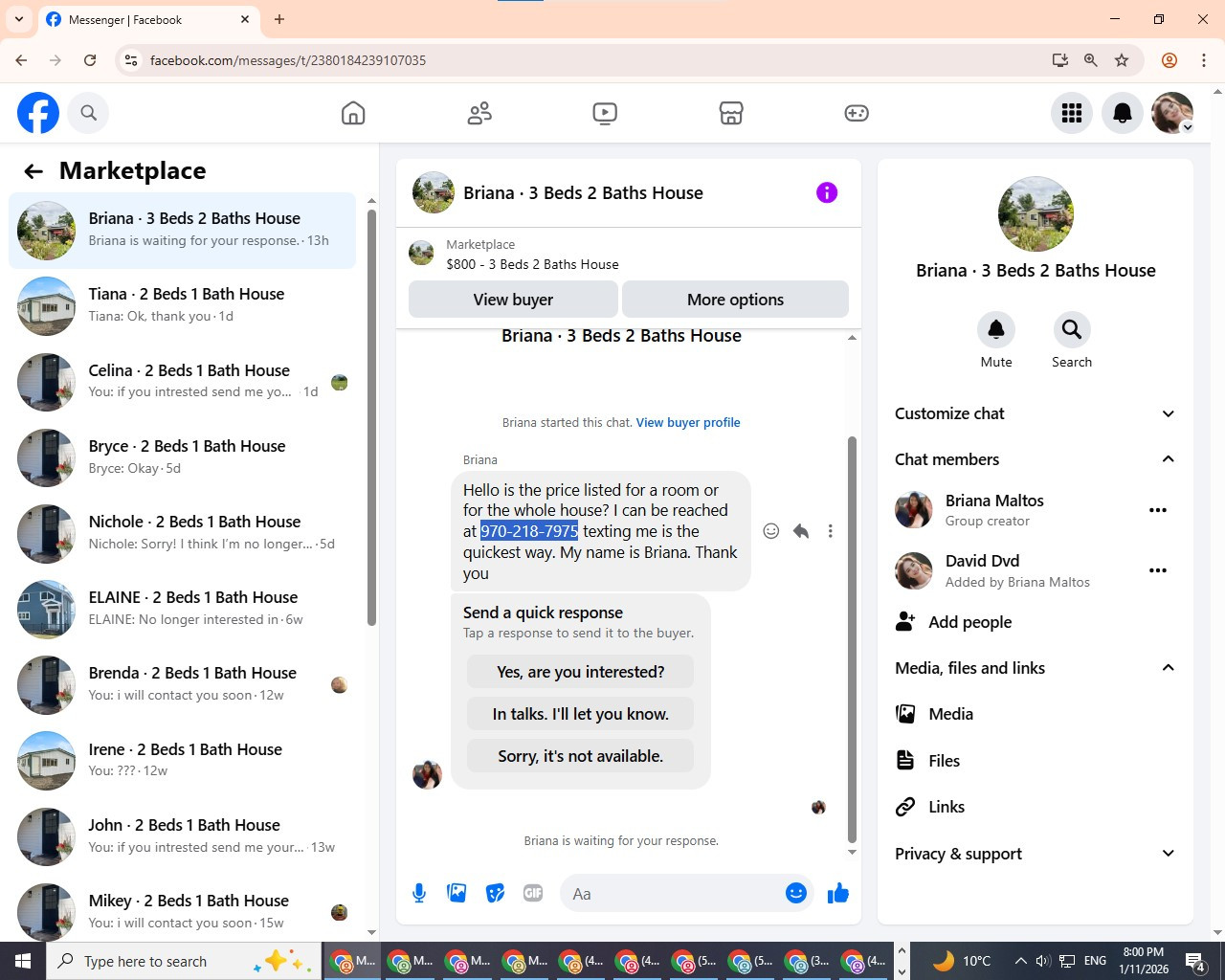The image size is (1225, 980).
Task: Go back using the Marketplace arrow
Action: (33, 171)
